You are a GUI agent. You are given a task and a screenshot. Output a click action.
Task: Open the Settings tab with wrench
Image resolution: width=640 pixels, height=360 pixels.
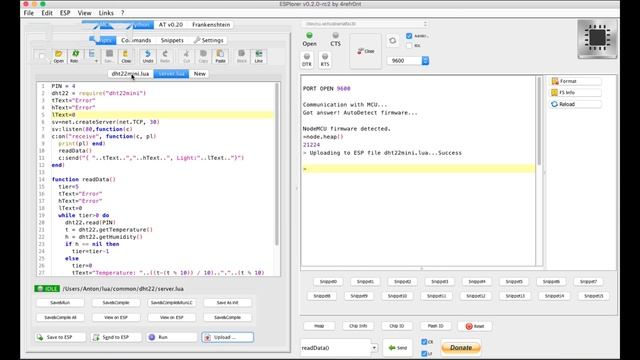(x=209, y=40)
